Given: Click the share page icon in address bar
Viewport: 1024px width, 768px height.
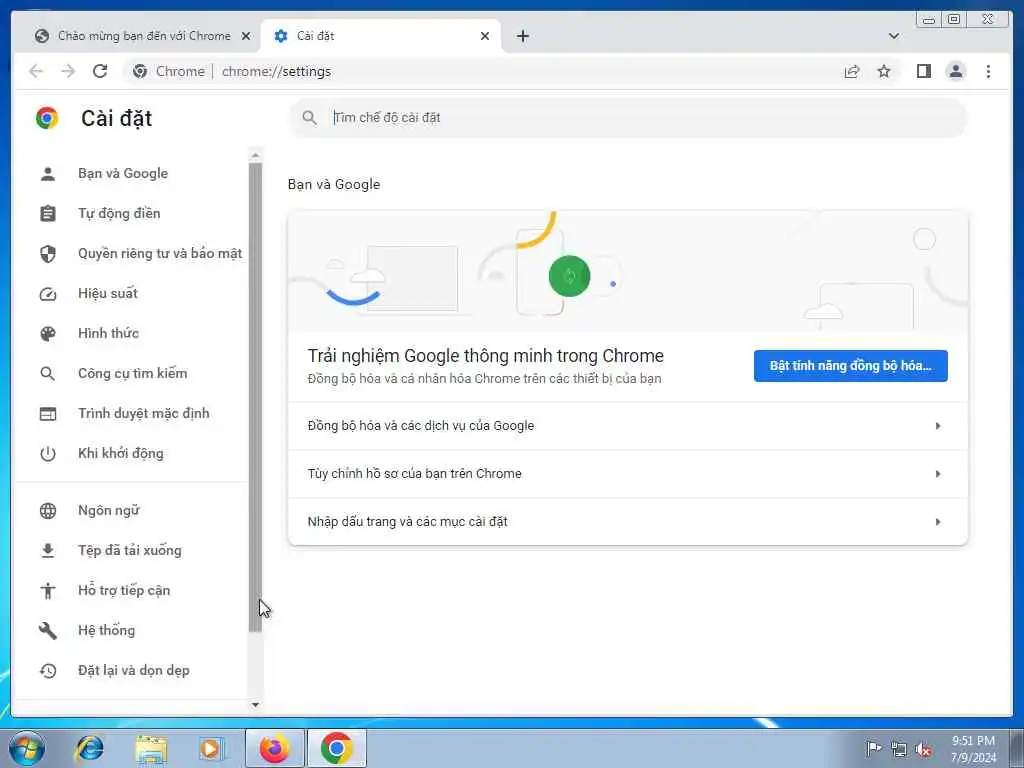Looking at the screenshot, I should click(x=852, y=71).
